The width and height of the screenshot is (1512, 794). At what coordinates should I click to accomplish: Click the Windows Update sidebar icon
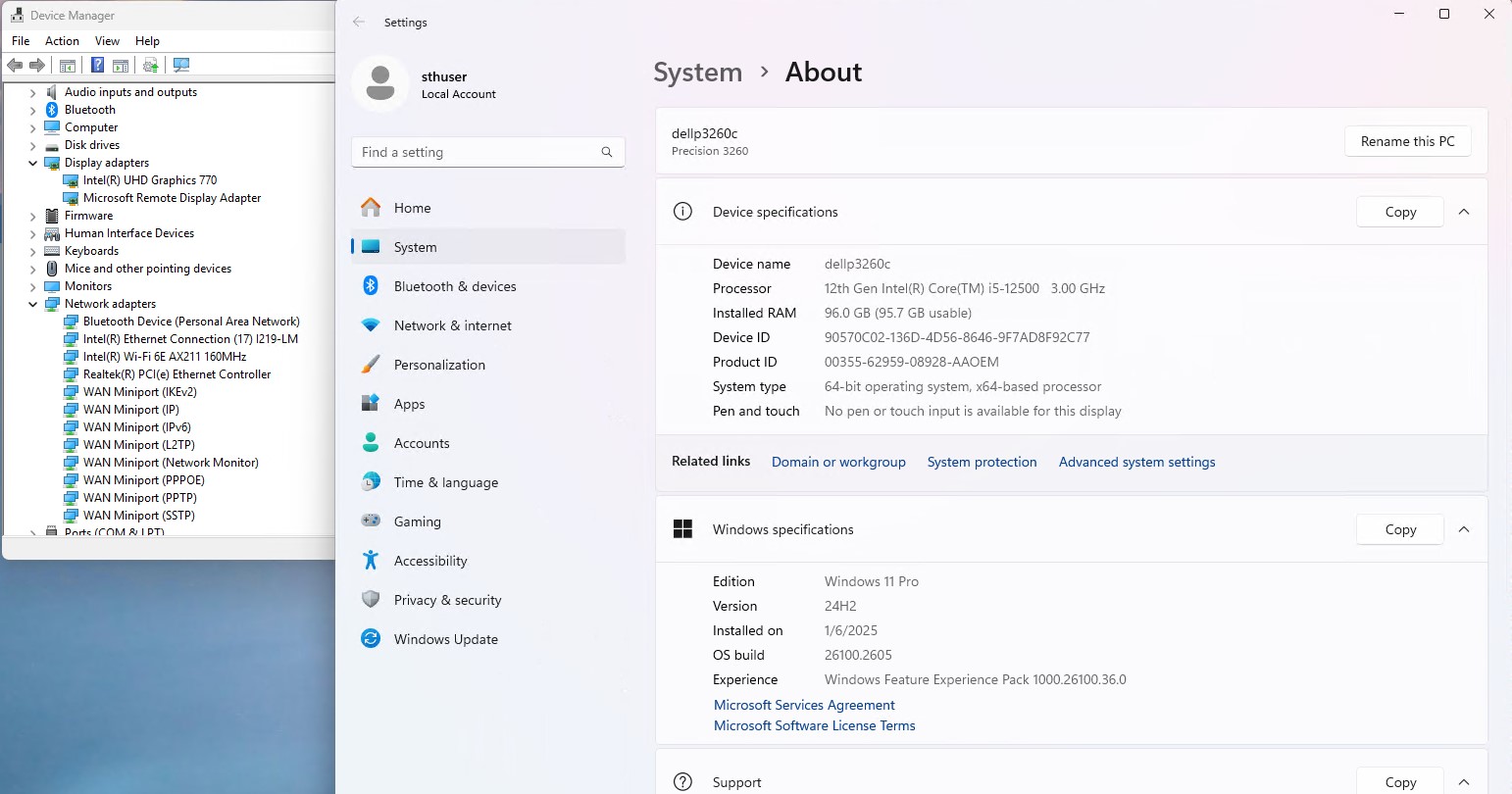371,639
